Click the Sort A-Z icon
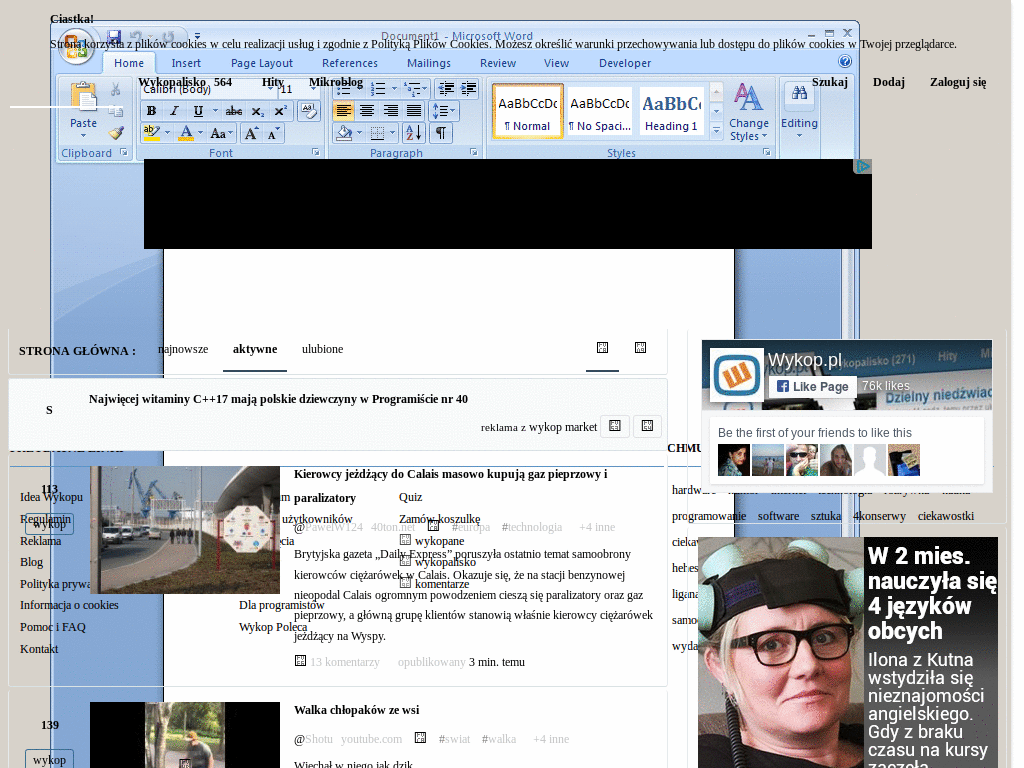The height and width of the screenshot is (768, 1024). [414, 133]
